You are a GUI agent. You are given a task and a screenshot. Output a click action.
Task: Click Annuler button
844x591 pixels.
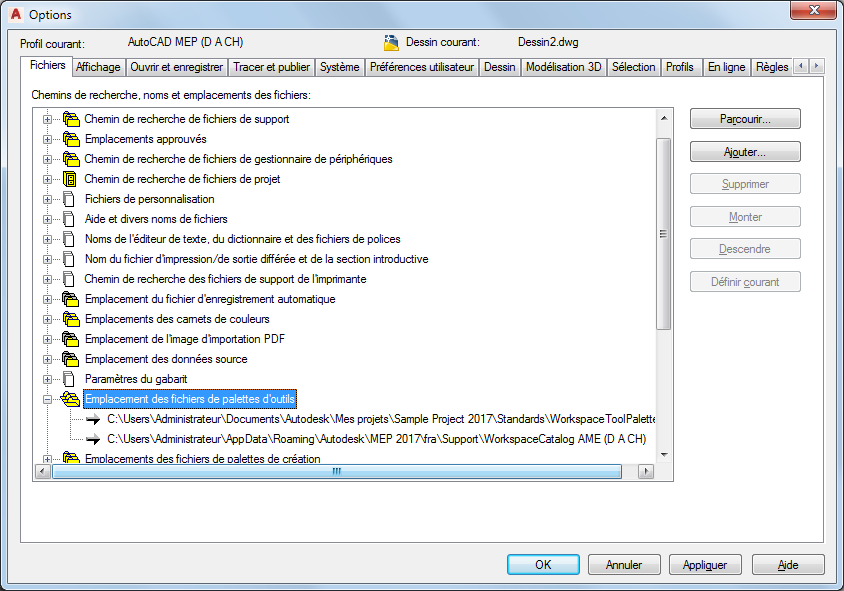pos(624,565)
